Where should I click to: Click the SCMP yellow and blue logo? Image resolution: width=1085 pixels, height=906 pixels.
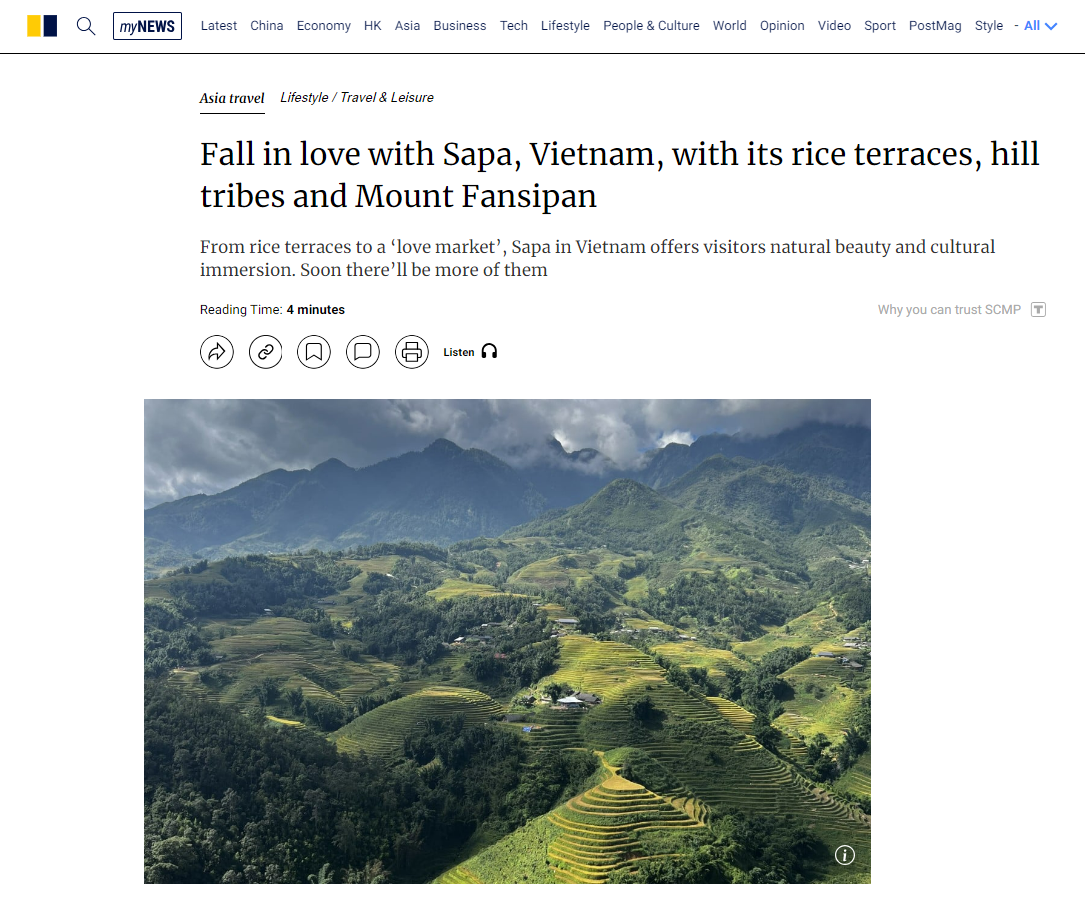[42, 26]
